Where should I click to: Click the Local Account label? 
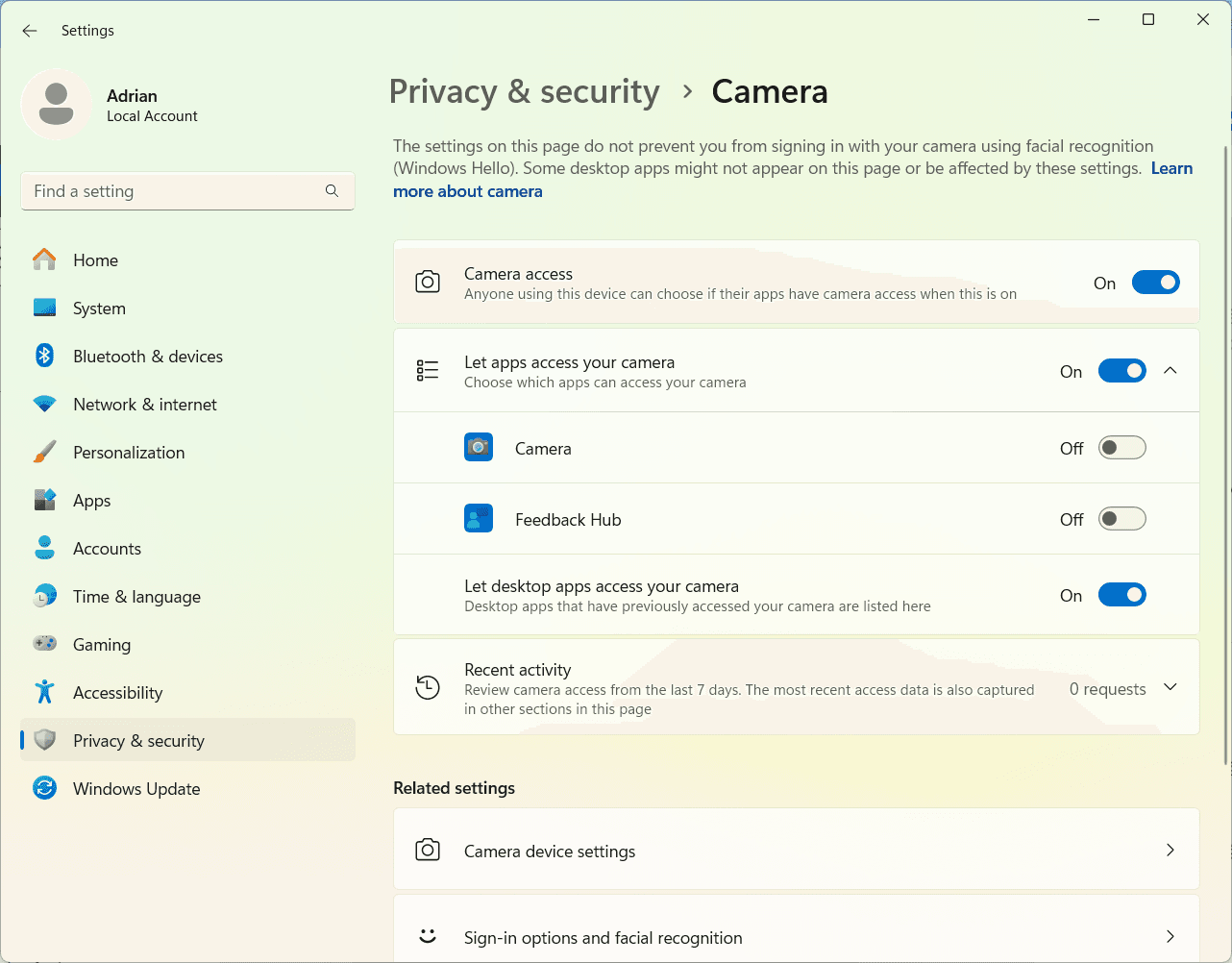[152, 116]
